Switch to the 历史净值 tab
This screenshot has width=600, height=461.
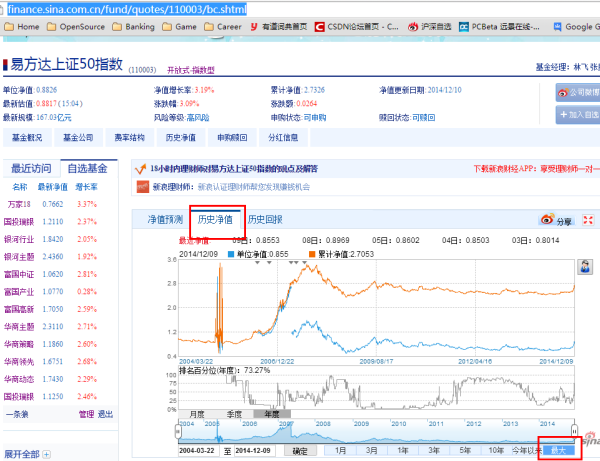pos(216,220)
